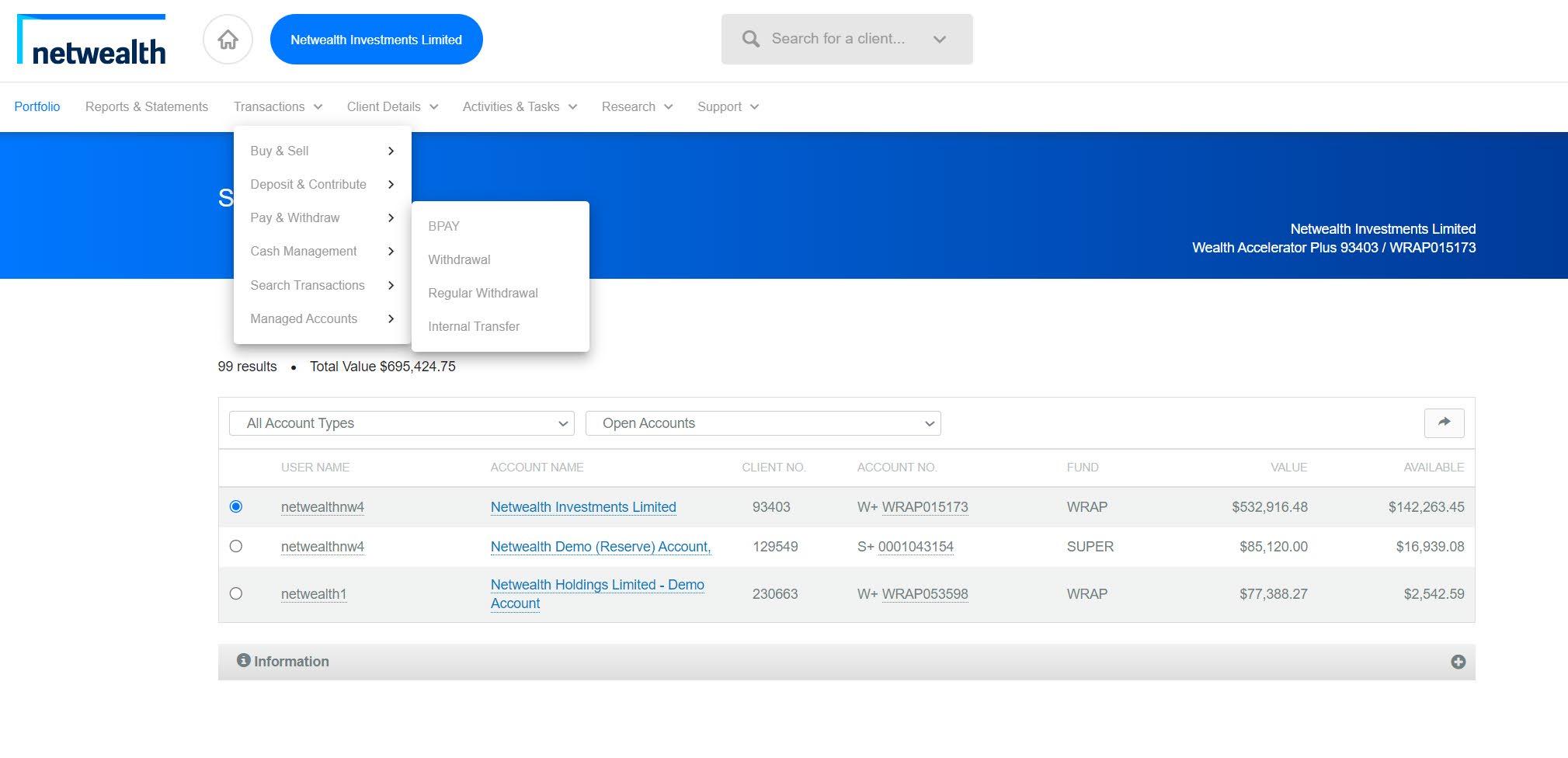Expand the client search dropdown chevron

coord(940,39)
